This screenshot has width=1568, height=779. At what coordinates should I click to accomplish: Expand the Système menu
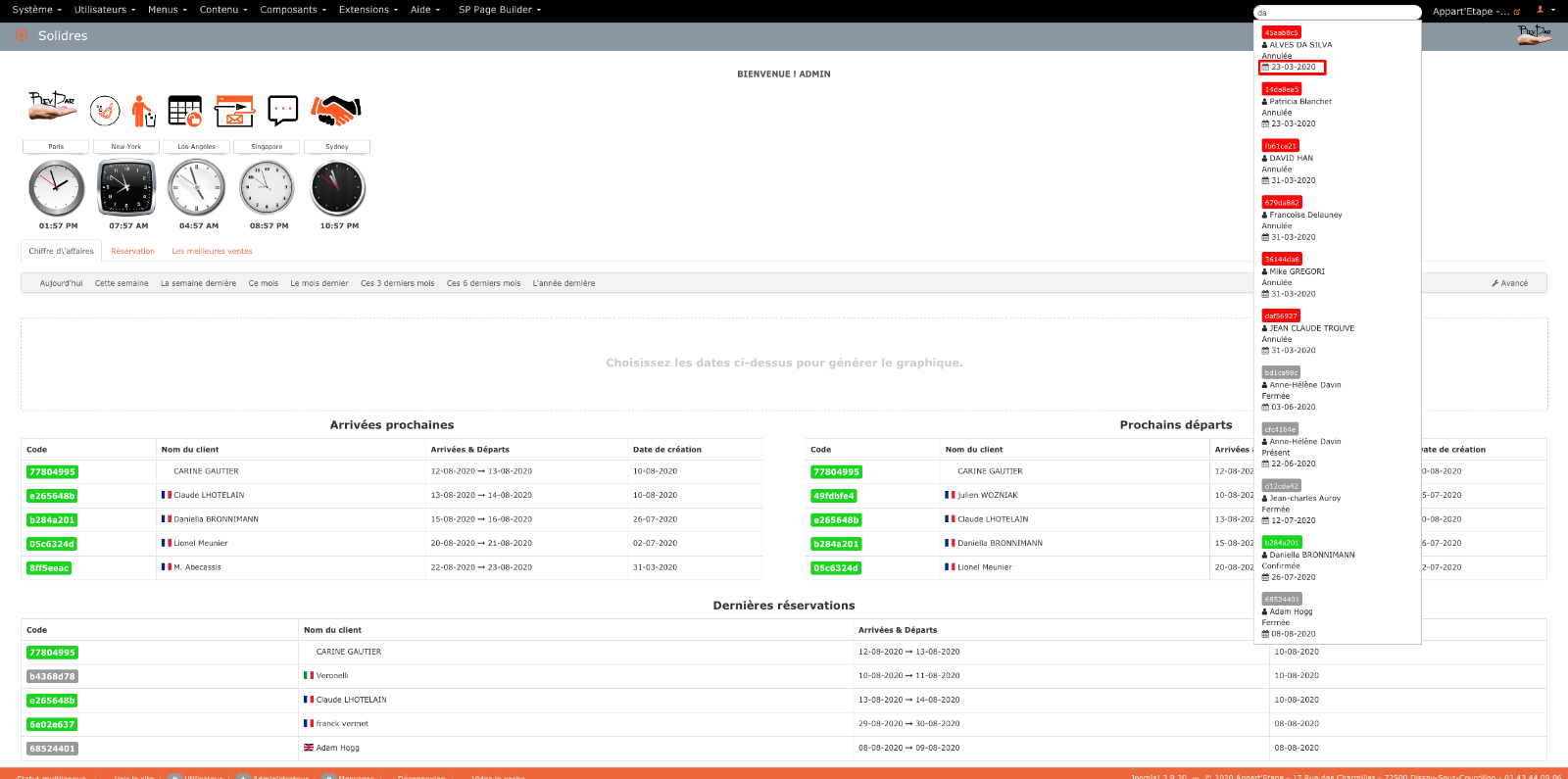36,10
